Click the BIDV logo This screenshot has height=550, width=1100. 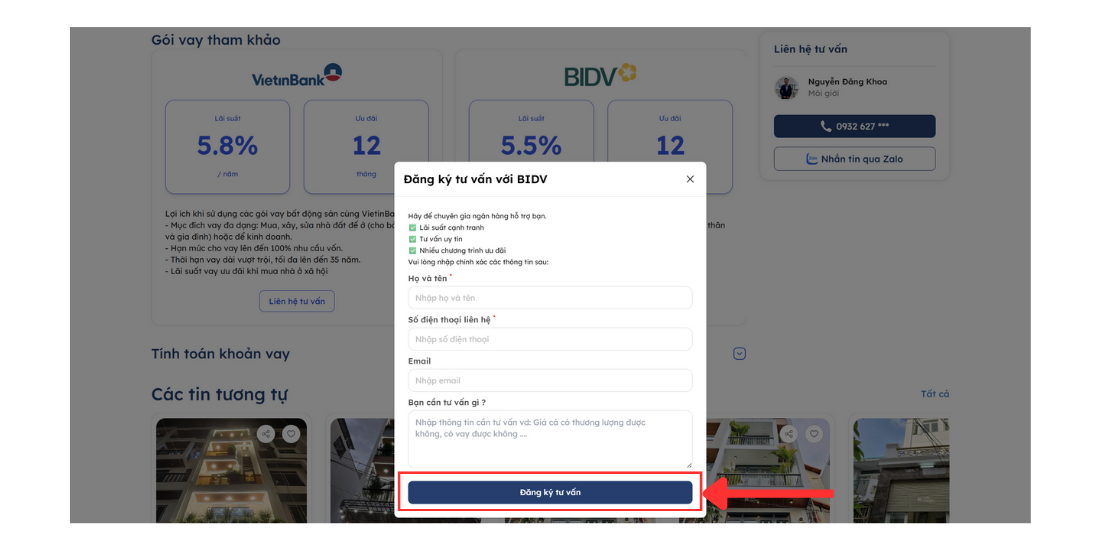point(600,75)
